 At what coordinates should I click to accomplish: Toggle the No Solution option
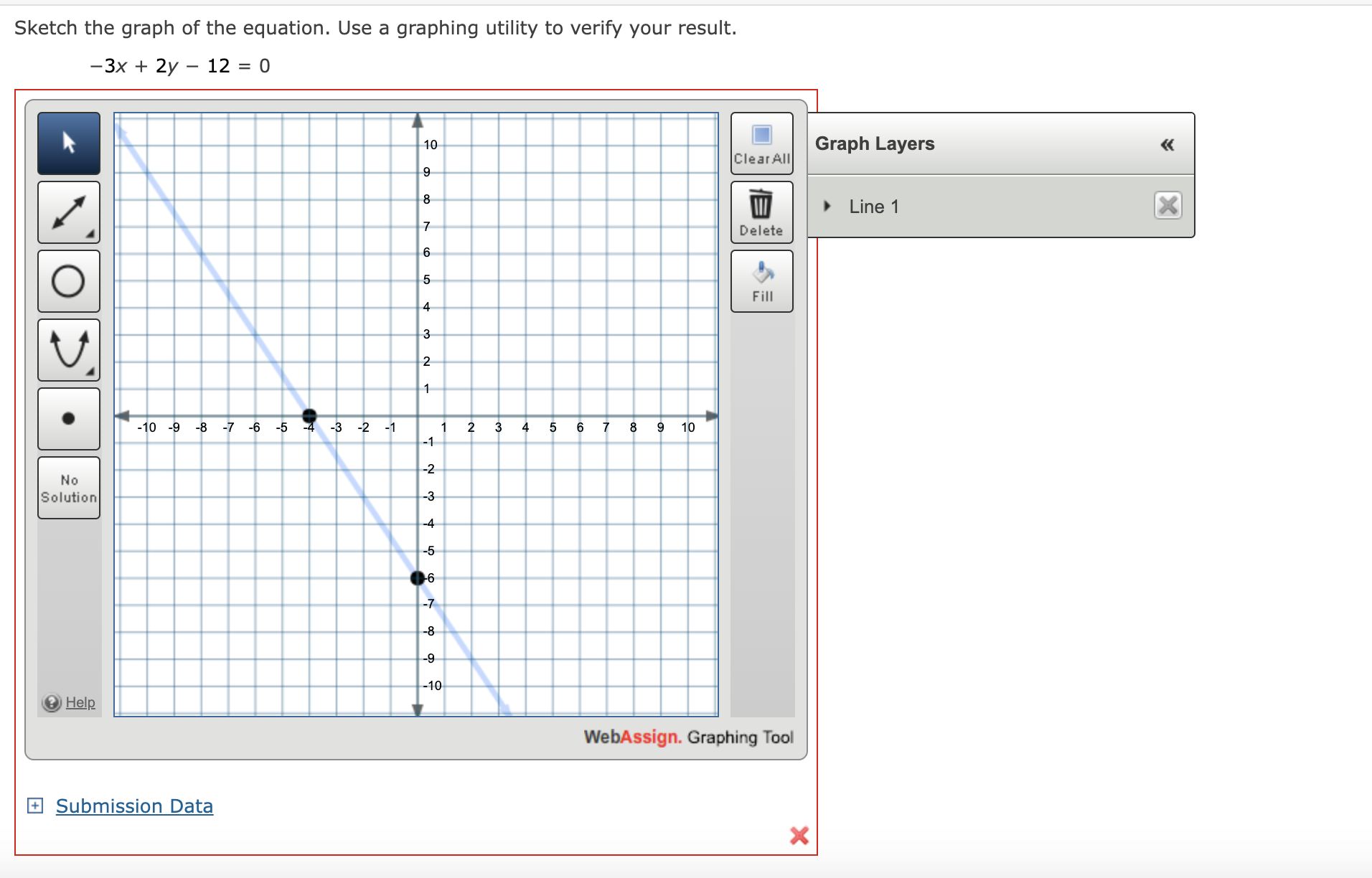click(68, 487)
